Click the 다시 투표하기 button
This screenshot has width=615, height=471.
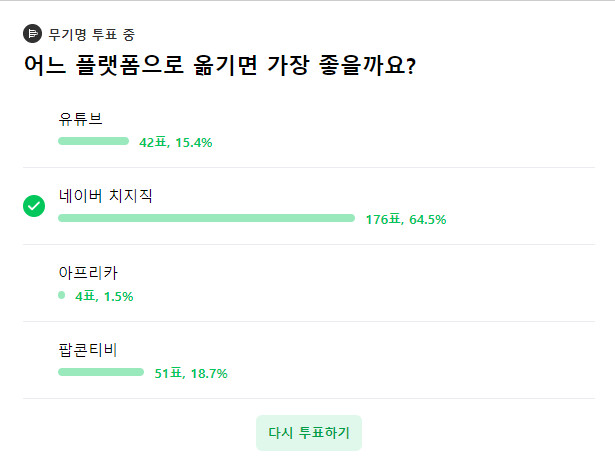click(x=309, y=433)
